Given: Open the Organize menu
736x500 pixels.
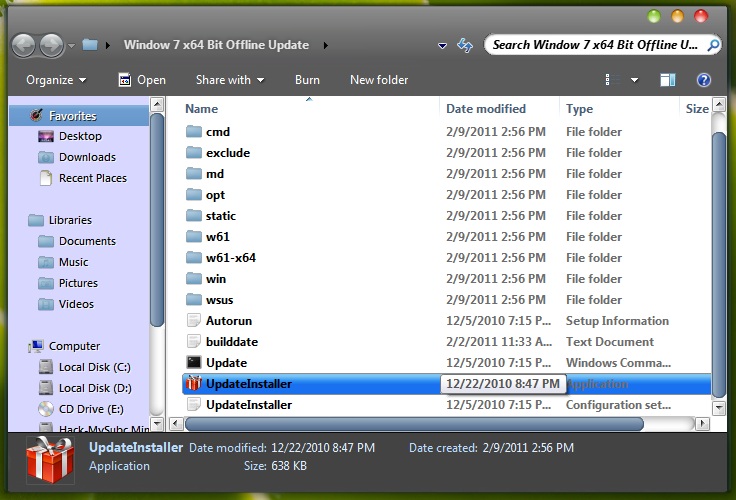Looking at the screenshot, I should 56,80.
